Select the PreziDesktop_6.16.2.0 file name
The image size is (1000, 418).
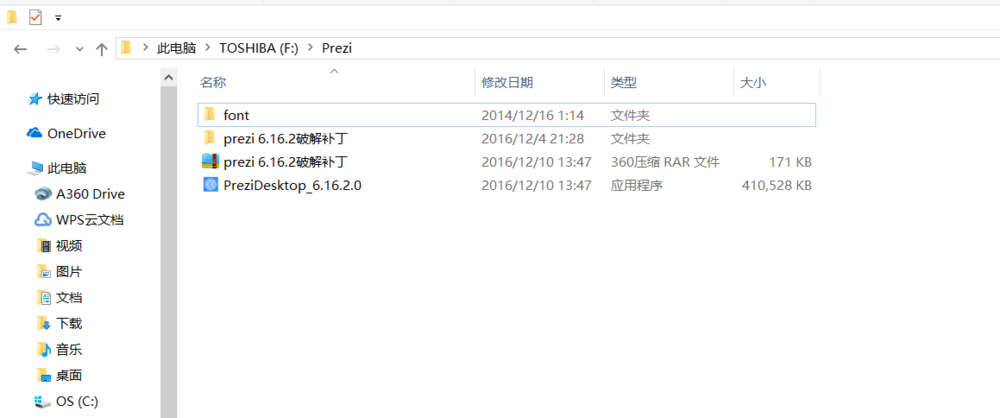click(293, 186)
